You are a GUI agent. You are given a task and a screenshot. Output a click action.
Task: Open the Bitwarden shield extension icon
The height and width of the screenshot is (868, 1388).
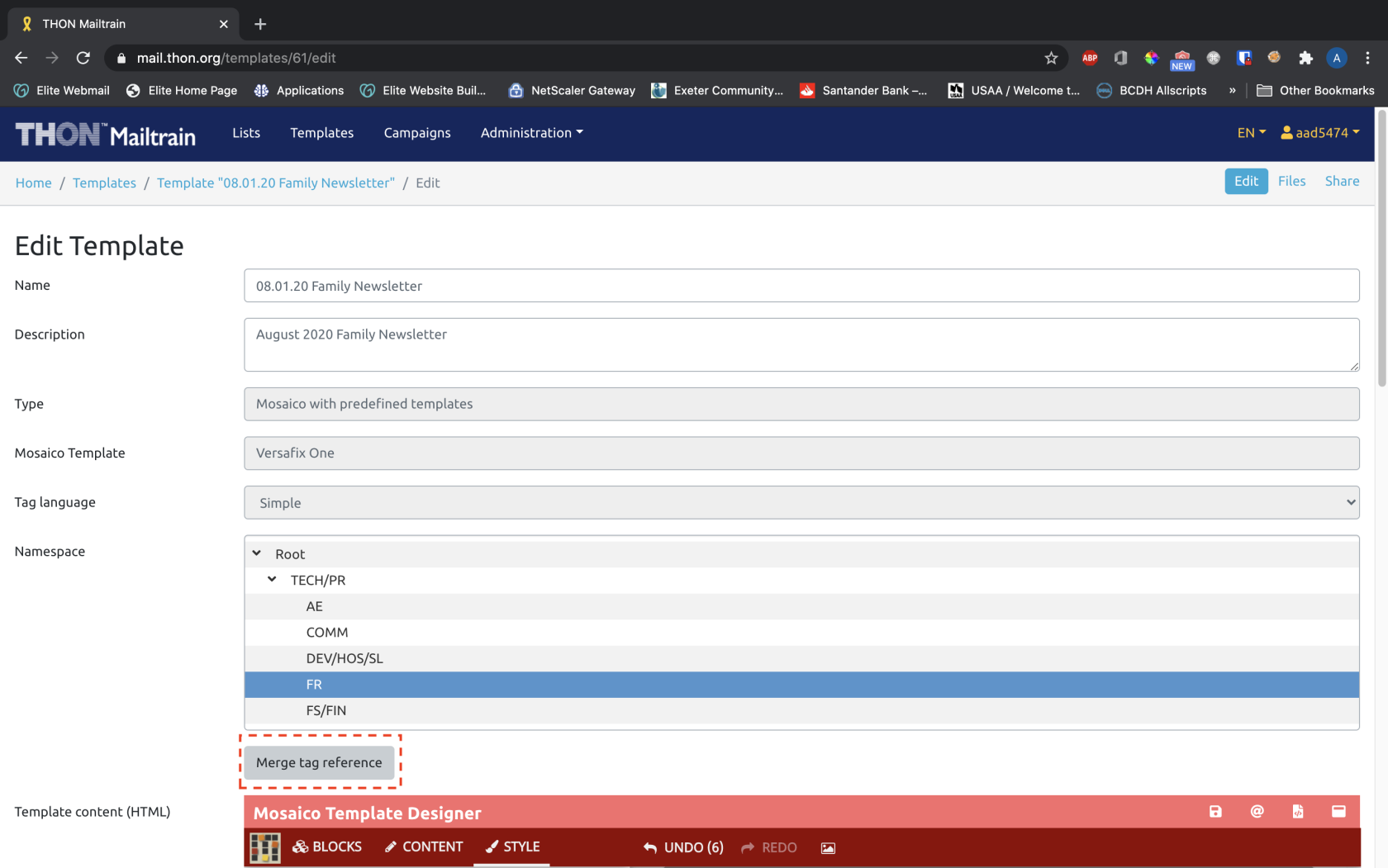[1243, 58]
